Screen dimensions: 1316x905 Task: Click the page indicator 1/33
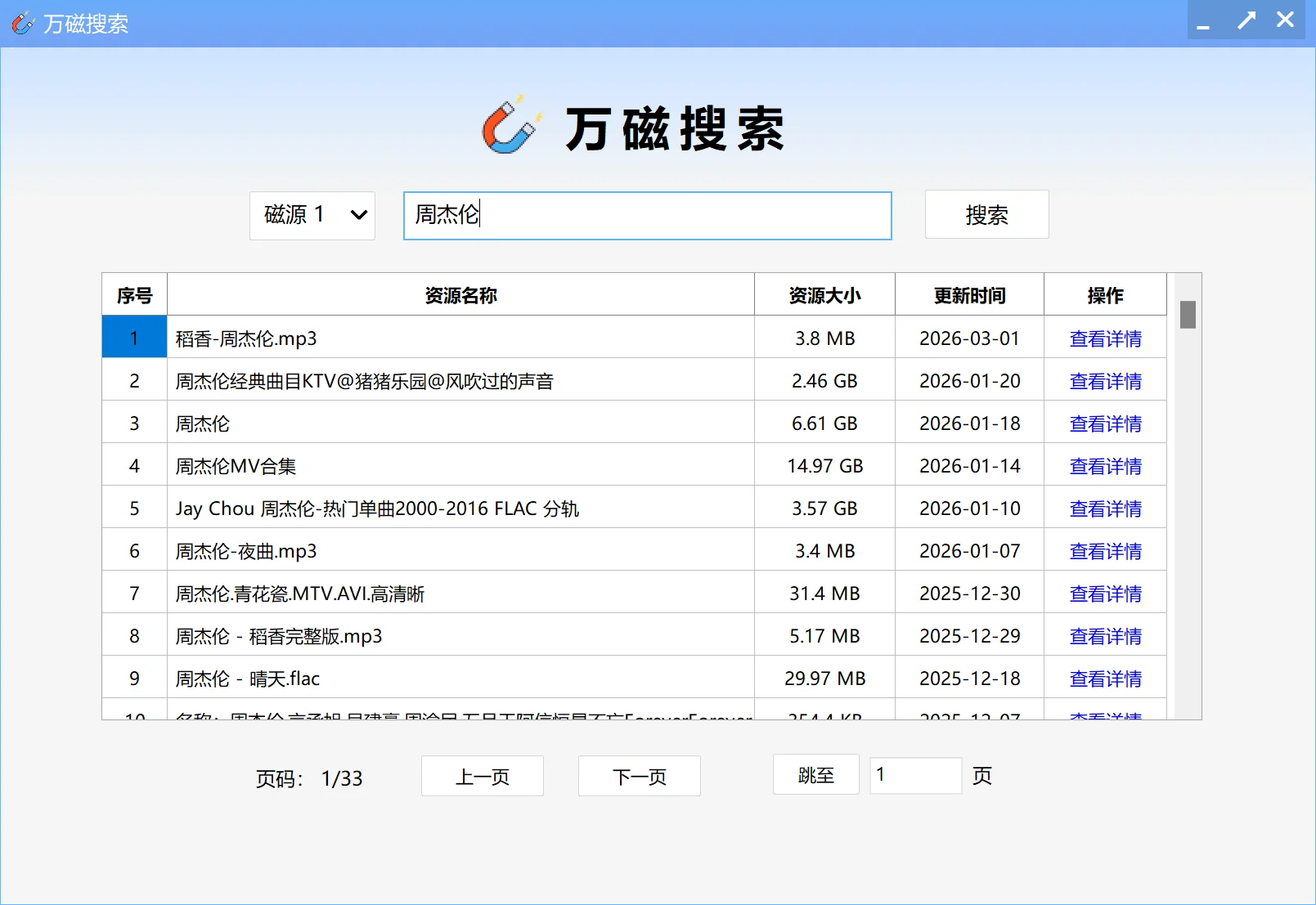342,778
